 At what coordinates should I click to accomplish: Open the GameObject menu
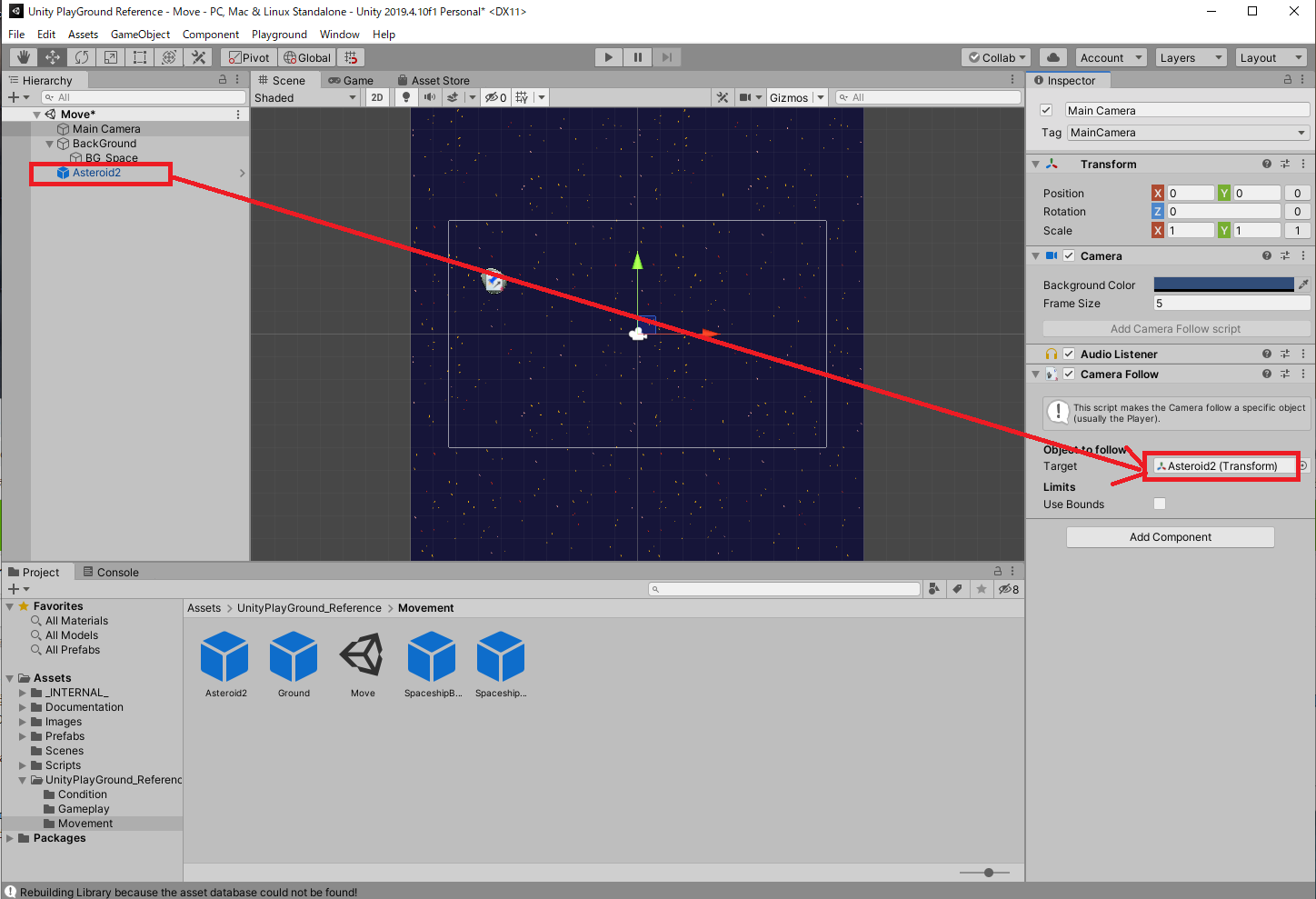(140, 35)
